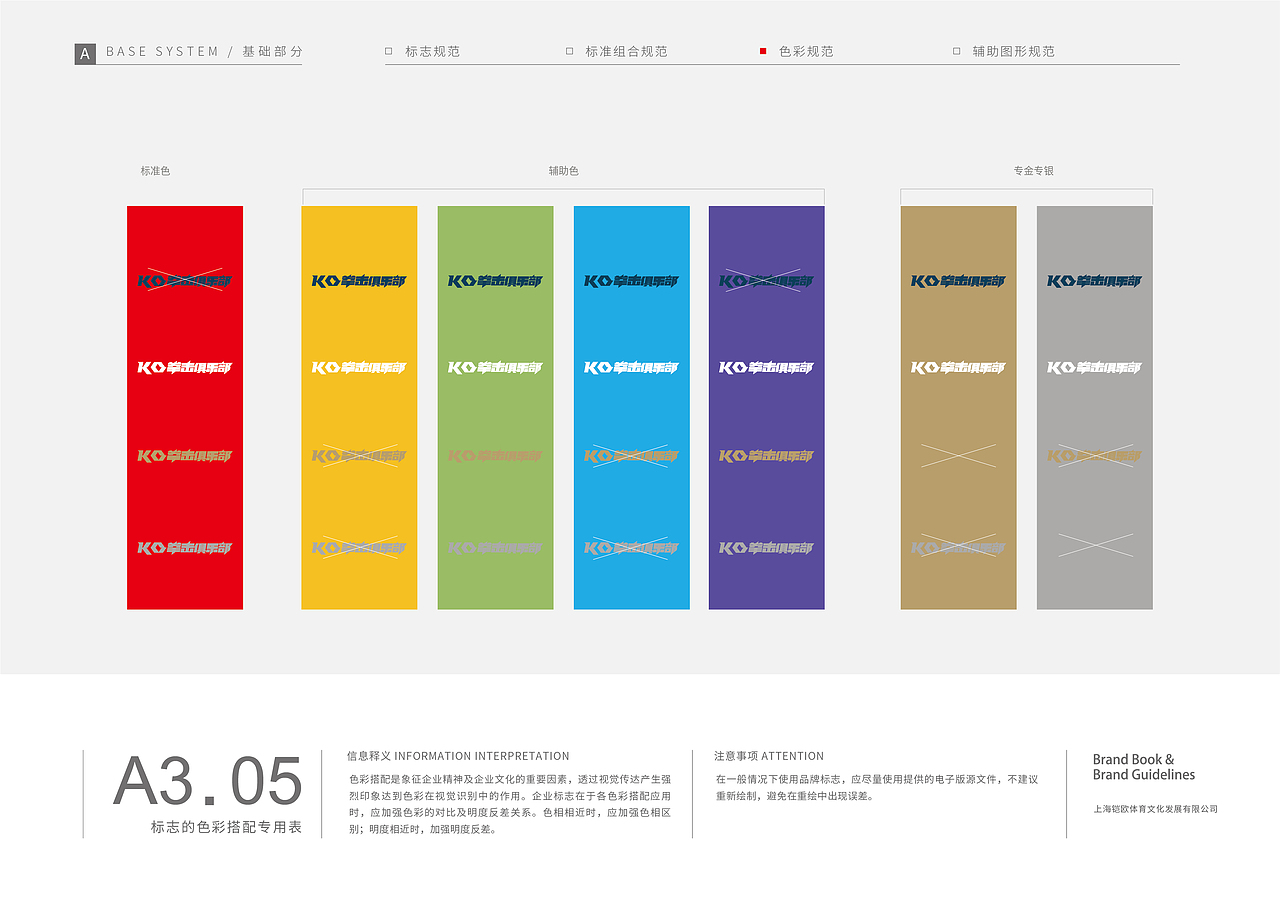Screen dimensions: 1280x905
Task: Select the white logo on the purple swatch
Action: point(766,368)
